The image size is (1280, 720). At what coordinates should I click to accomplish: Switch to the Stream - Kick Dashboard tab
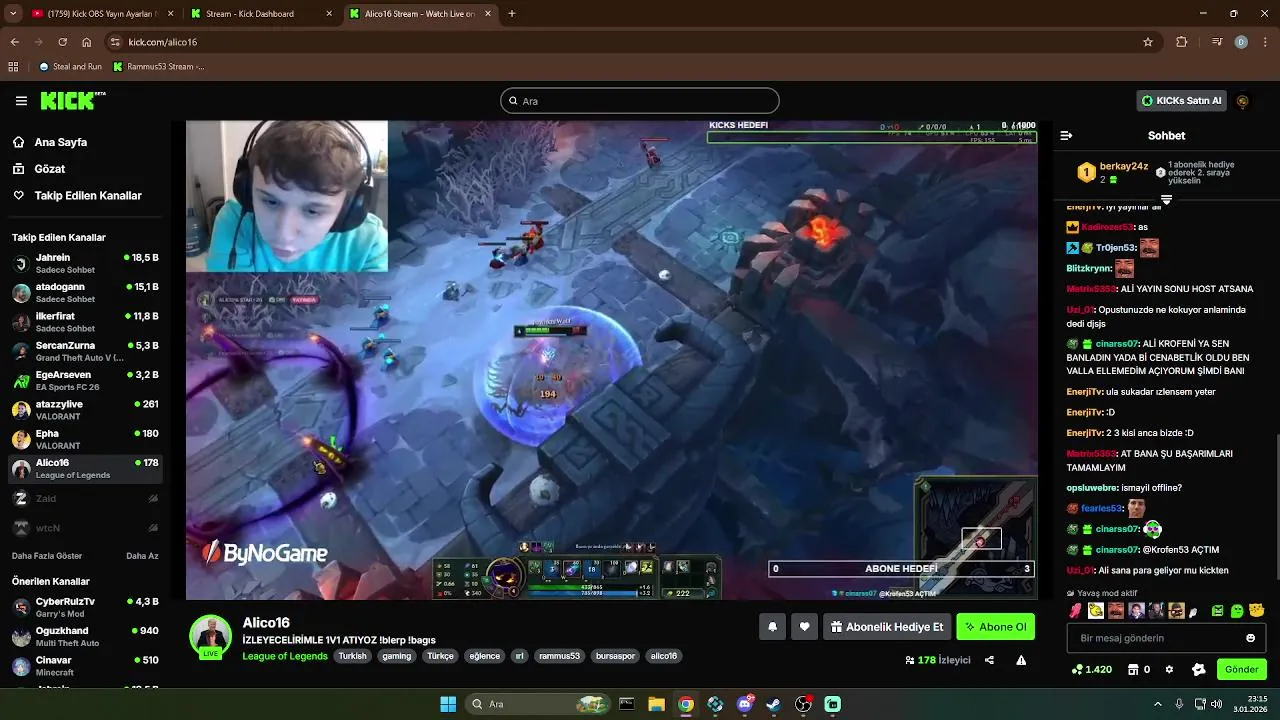pos(260,14)
